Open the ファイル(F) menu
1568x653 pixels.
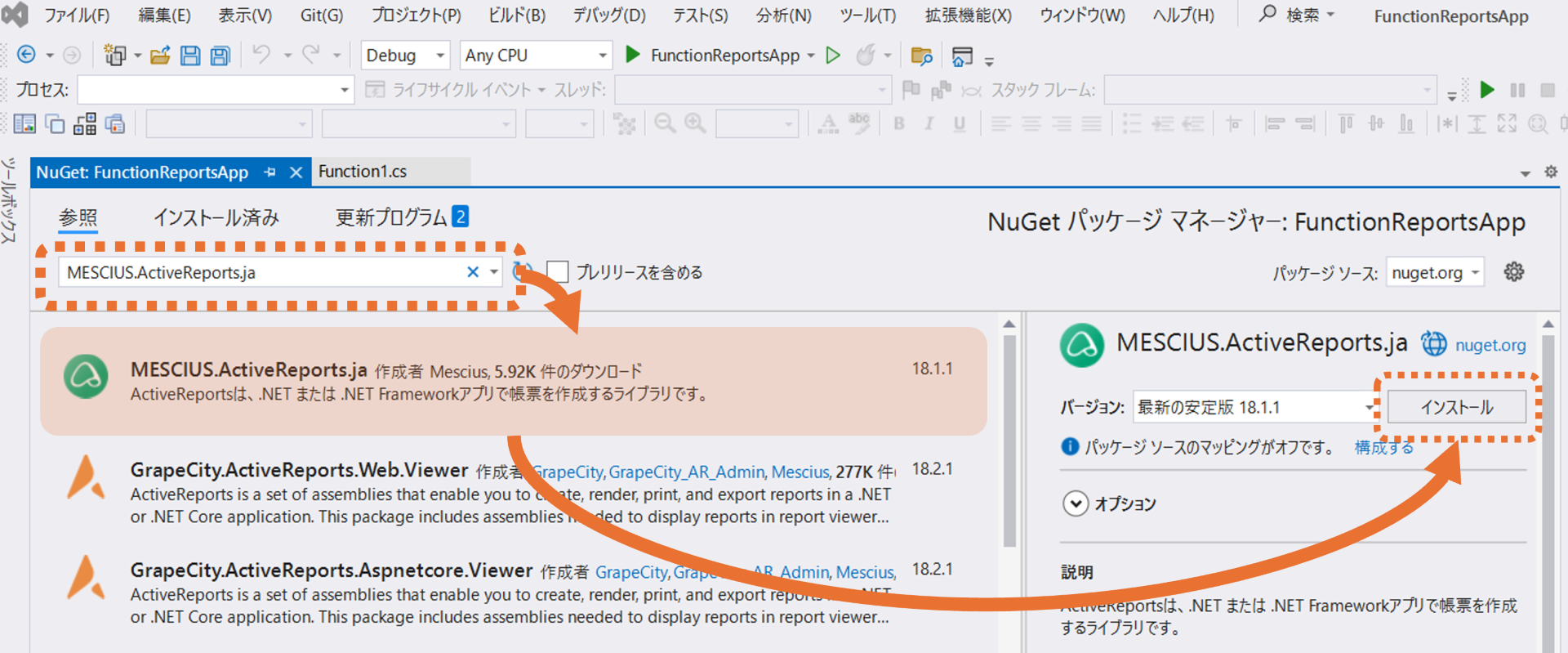pos(76,15)
